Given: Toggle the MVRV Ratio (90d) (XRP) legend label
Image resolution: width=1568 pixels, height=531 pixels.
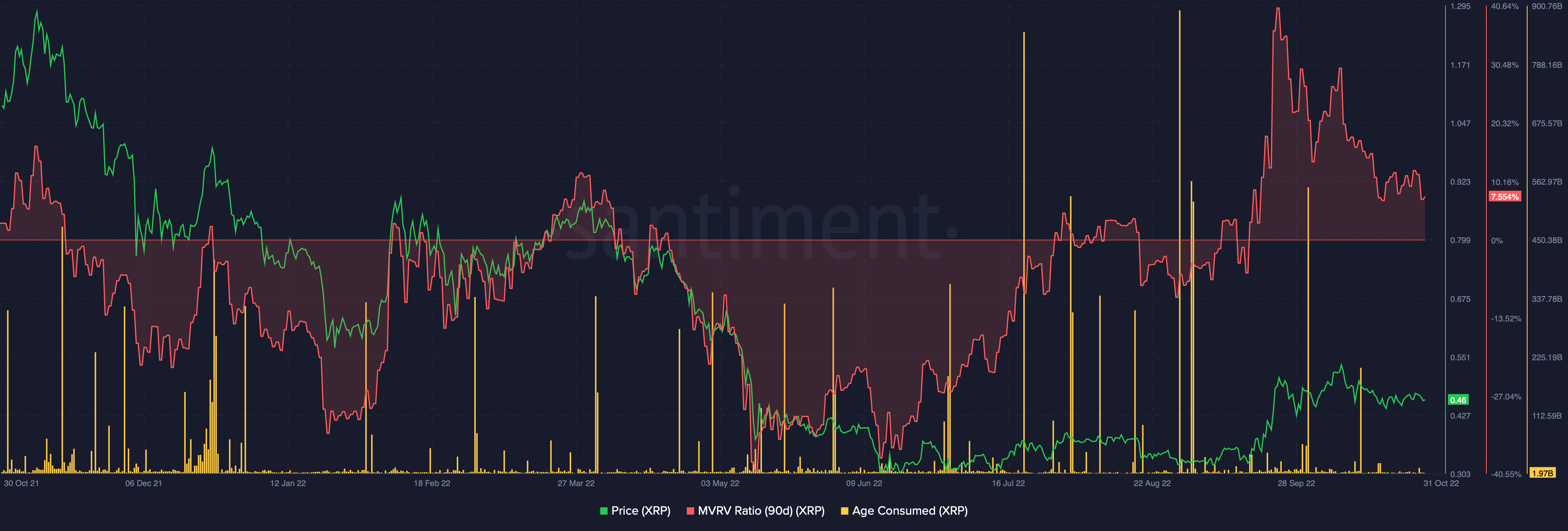Looking at the screenshot, I should click(761, 511).
